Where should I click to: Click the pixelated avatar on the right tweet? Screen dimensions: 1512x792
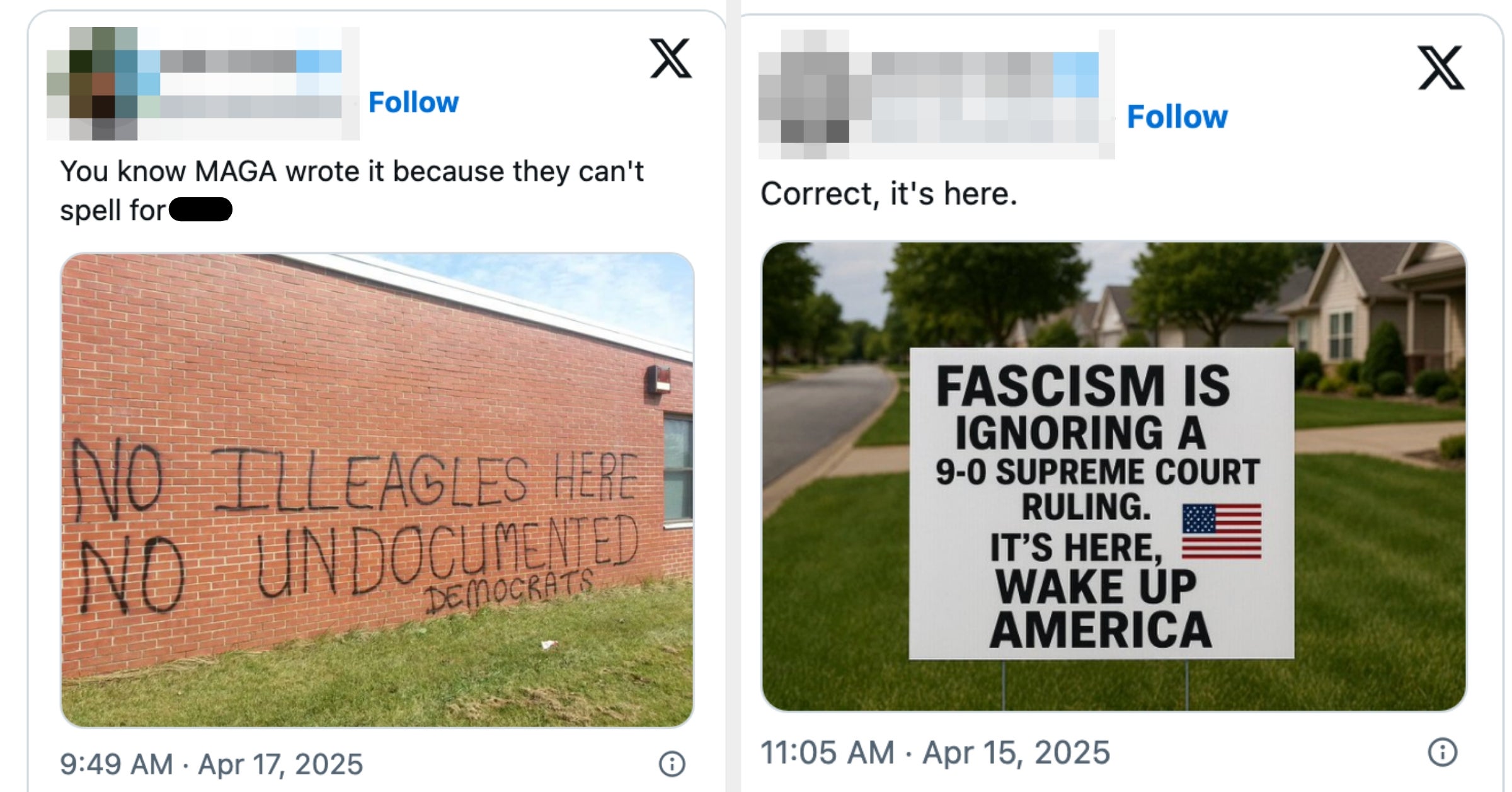[805, 95]
